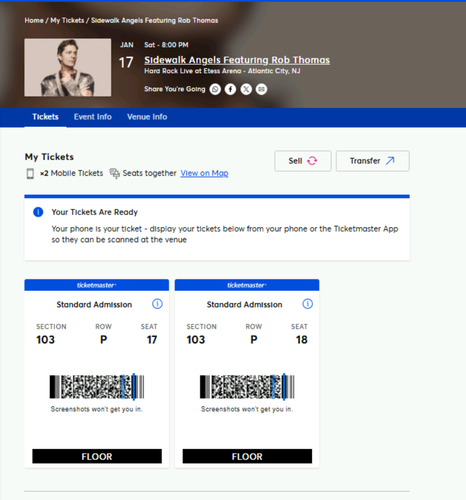Click the blue info icon beside Your Tickets Are Ready
466x500 pixels.
[x=38, y=212]
